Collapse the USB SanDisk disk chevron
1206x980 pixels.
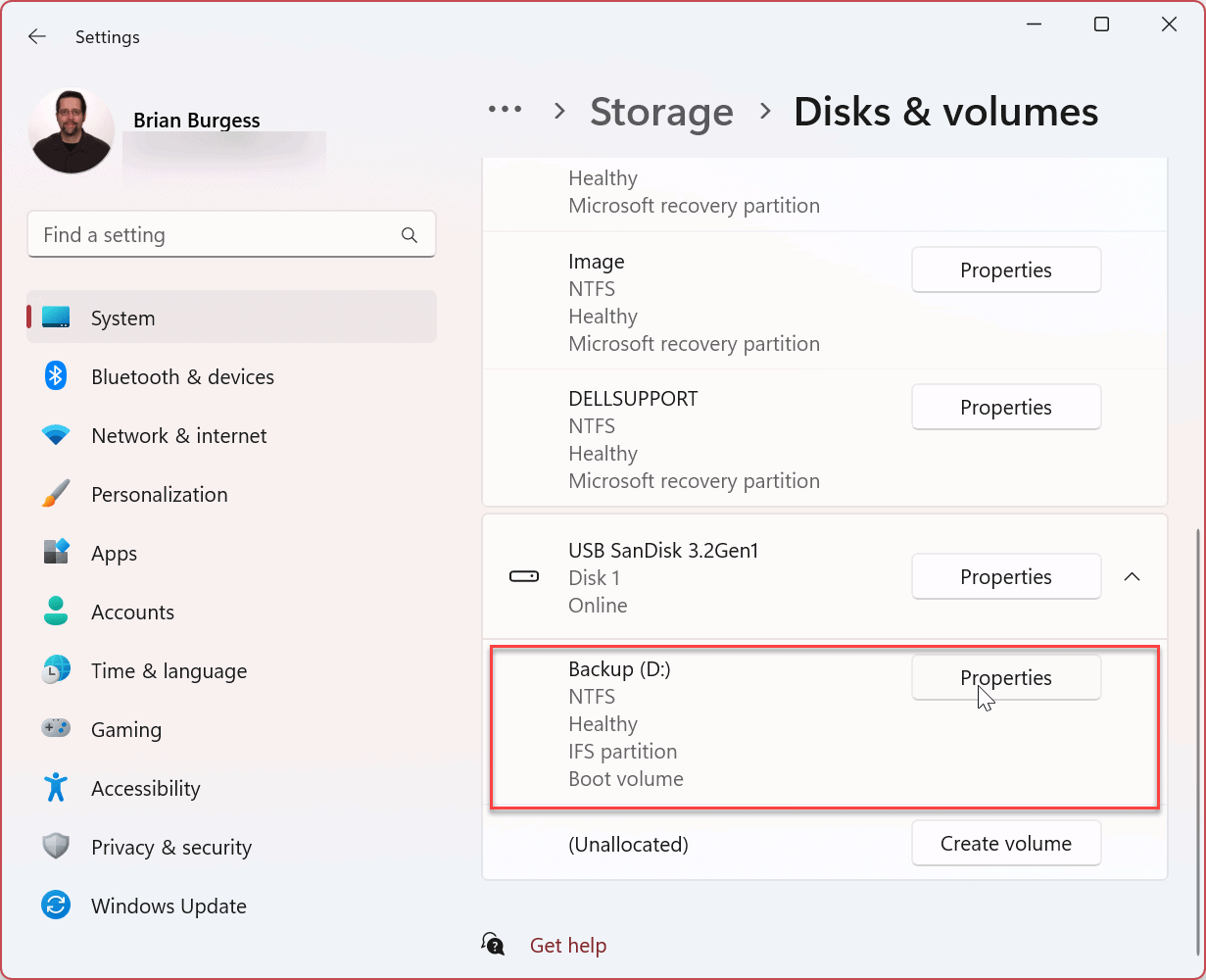click(x=1132, y=577)
